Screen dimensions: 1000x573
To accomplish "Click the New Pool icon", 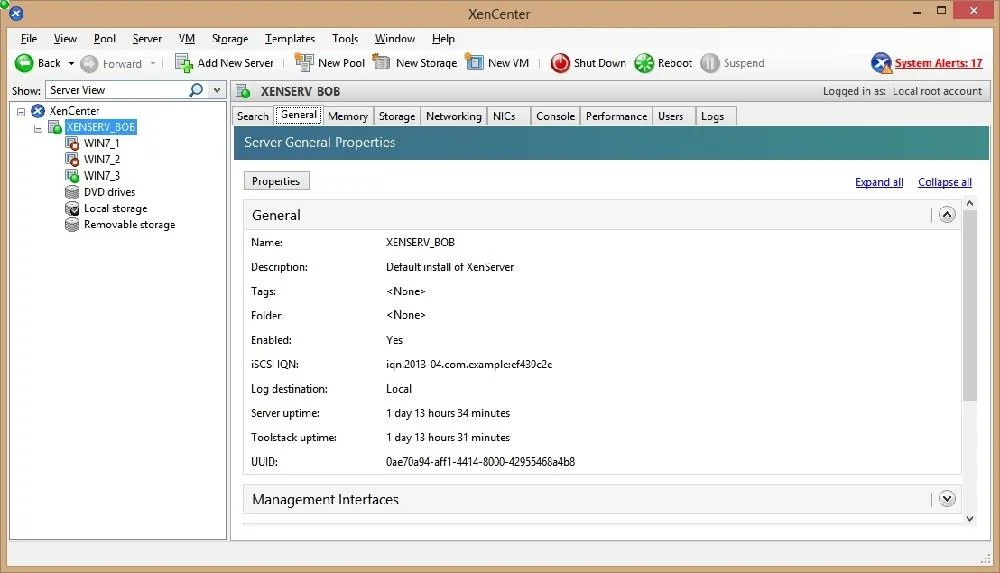I will [x=304, y=62].
